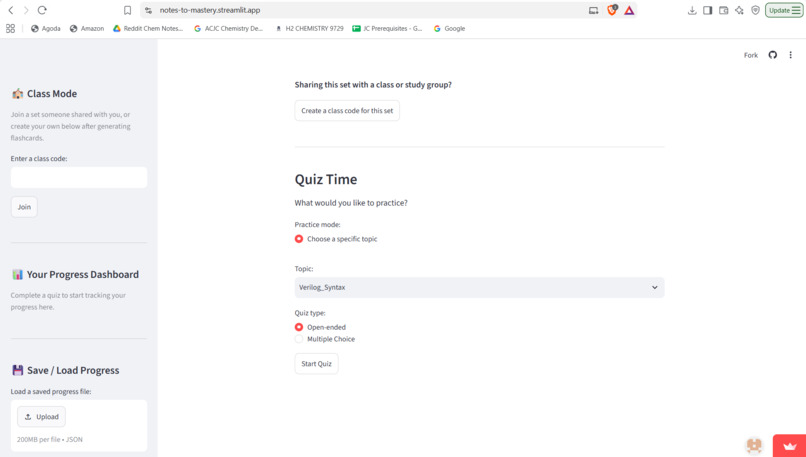Viewport: 806px width, 457px height.
Task: Click the install app icon in address bar
Action: pyautogui.click(x=594, y=10)
